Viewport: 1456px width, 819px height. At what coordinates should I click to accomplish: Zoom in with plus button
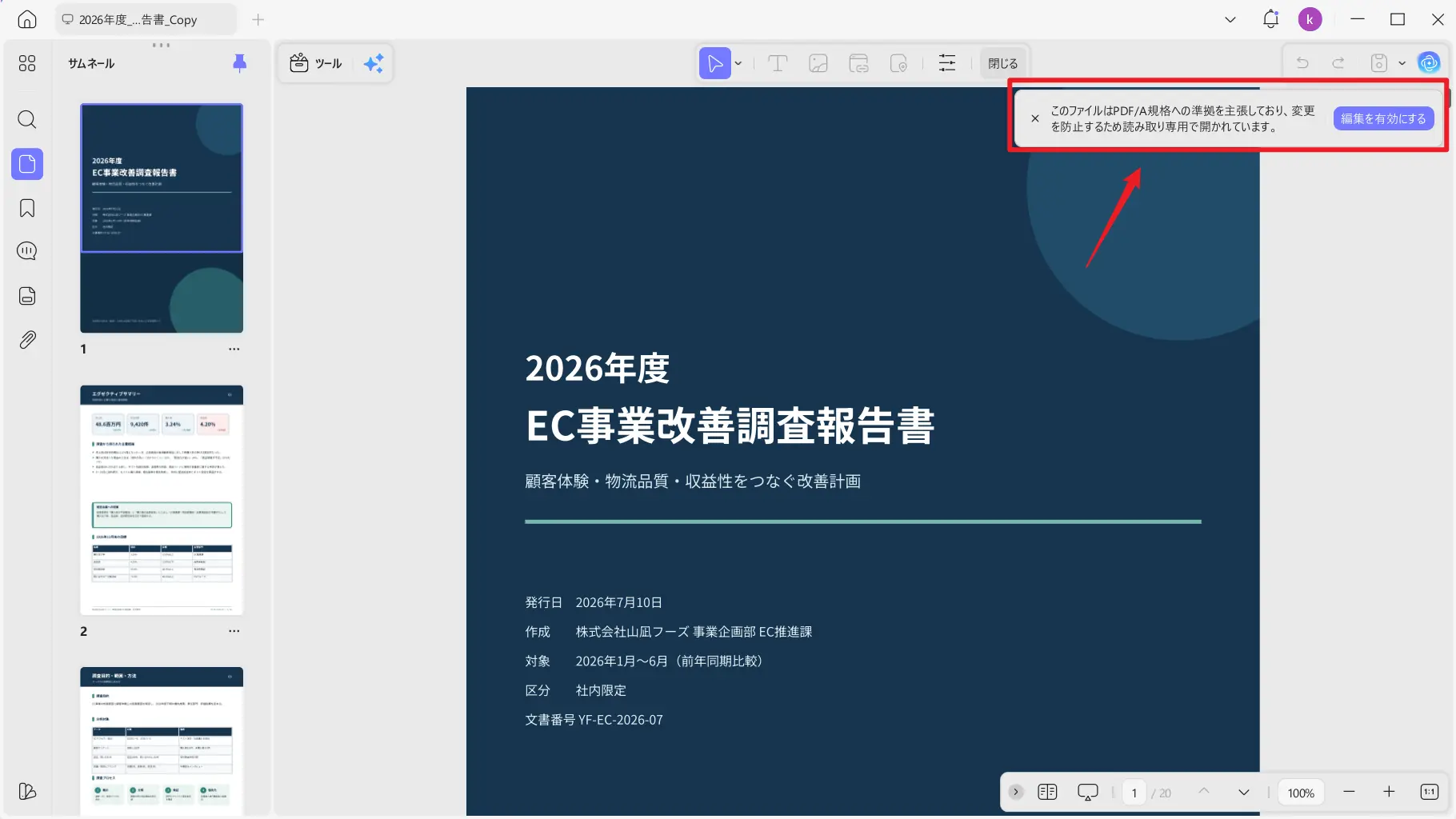[x=1389, y=792]
